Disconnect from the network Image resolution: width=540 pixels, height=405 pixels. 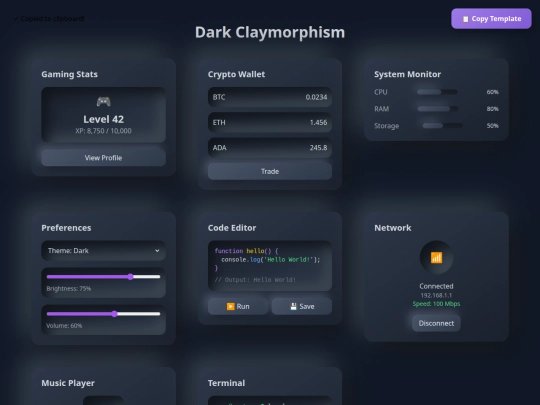coord(436,323)
